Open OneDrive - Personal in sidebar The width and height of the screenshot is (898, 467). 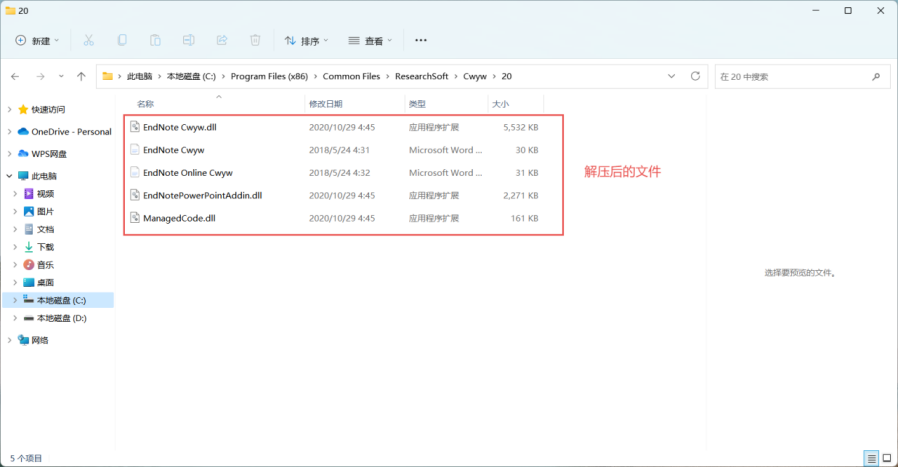(71, 132)
